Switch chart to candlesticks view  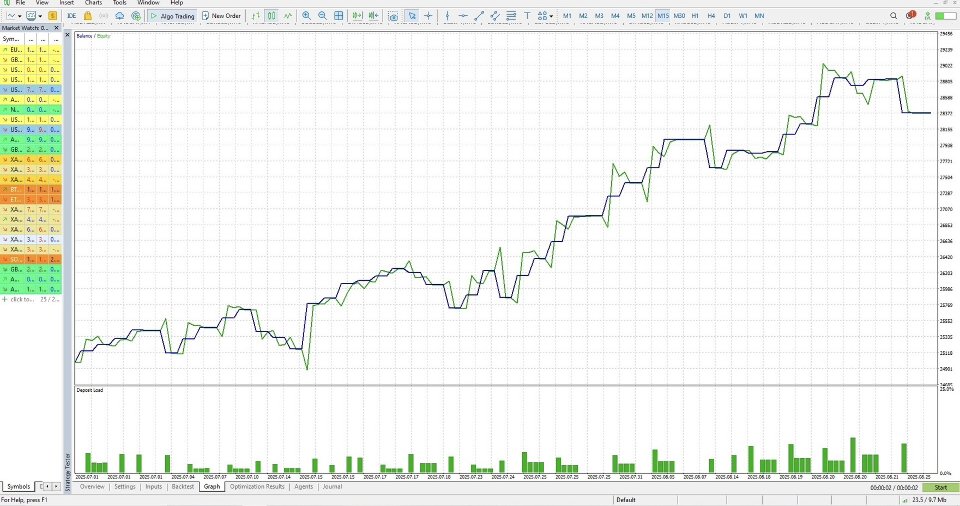271,16
